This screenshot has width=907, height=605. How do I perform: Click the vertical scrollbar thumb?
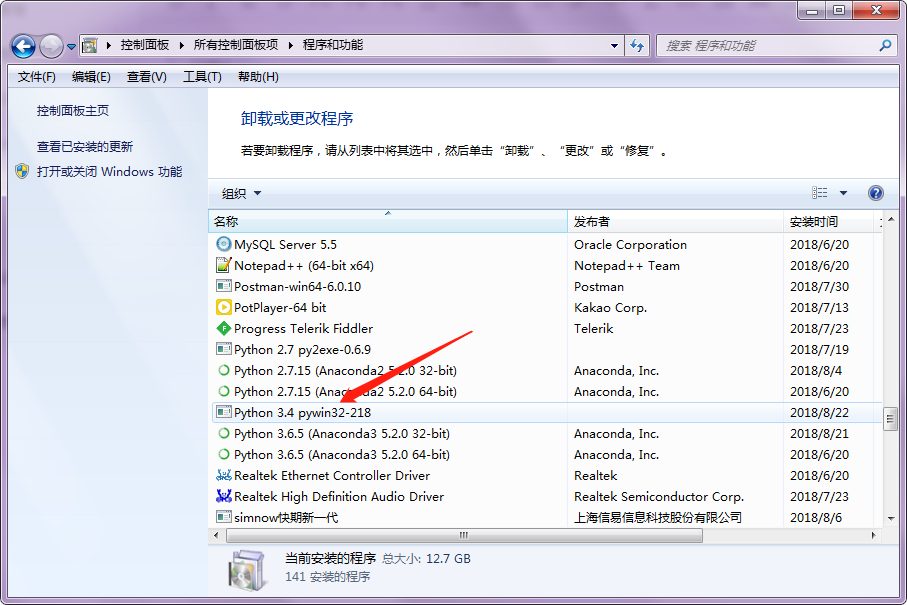890,419
